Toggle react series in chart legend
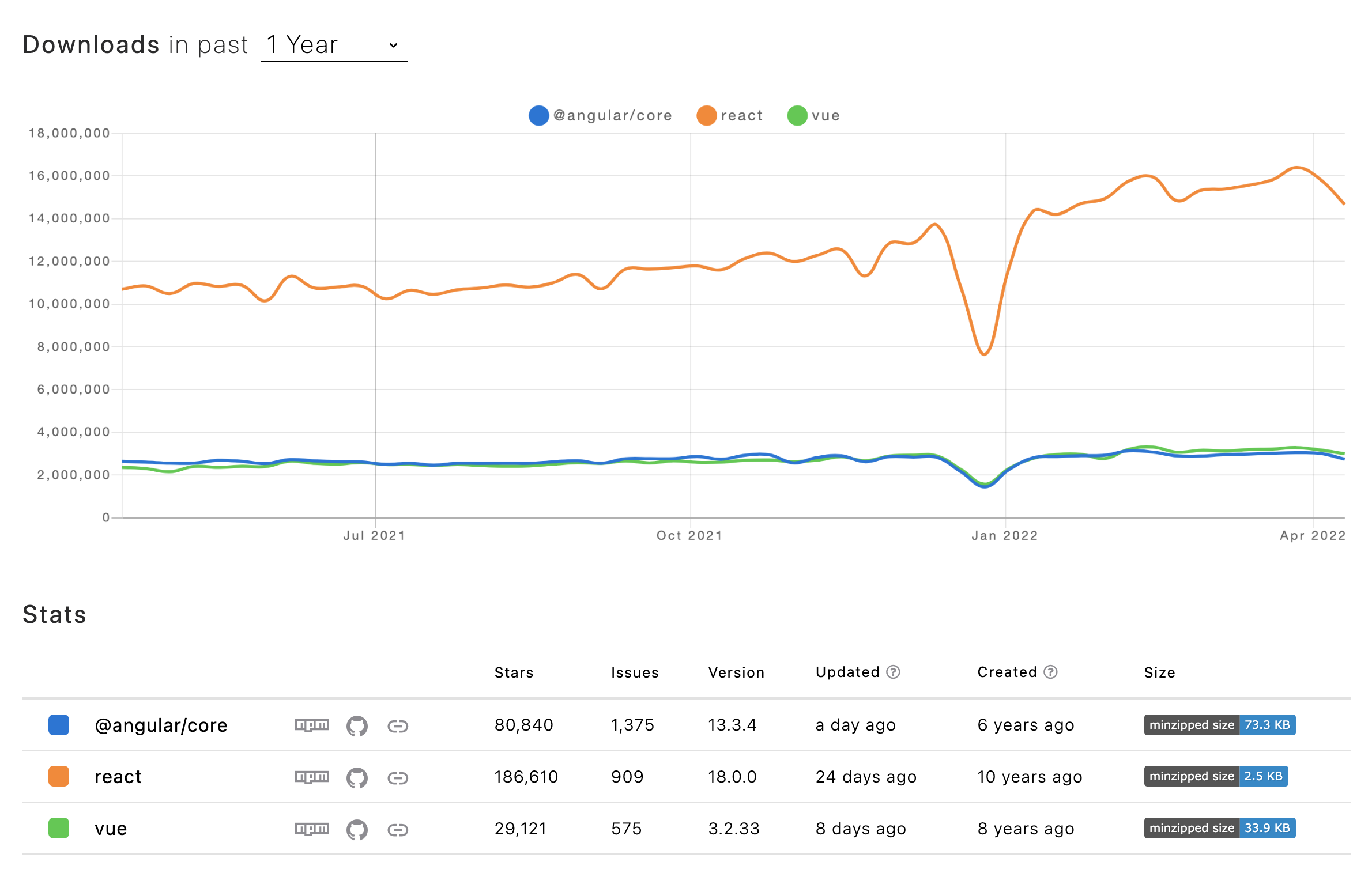1372x877 pixels. point(729,115)
